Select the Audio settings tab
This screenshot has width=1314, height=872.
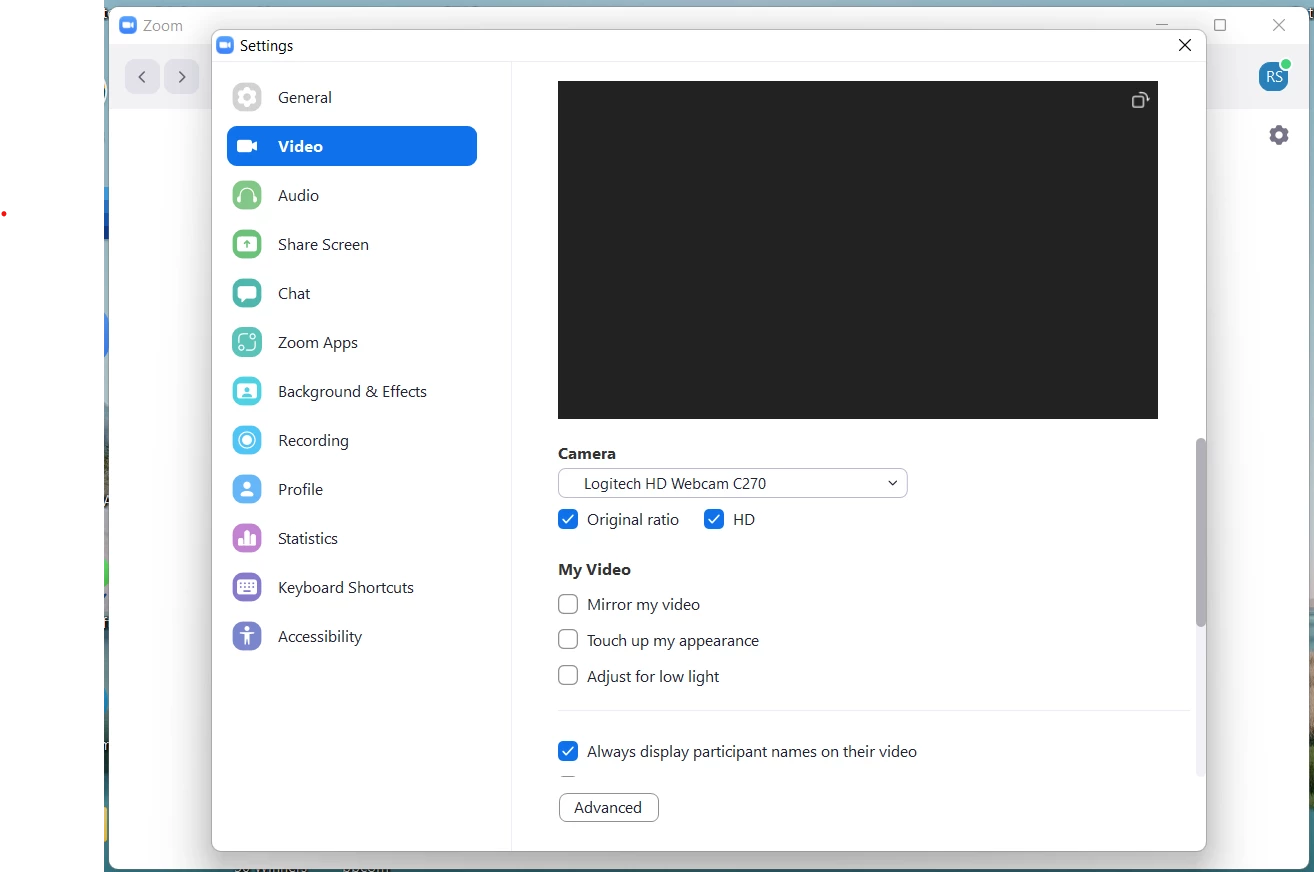click(352, 195)
